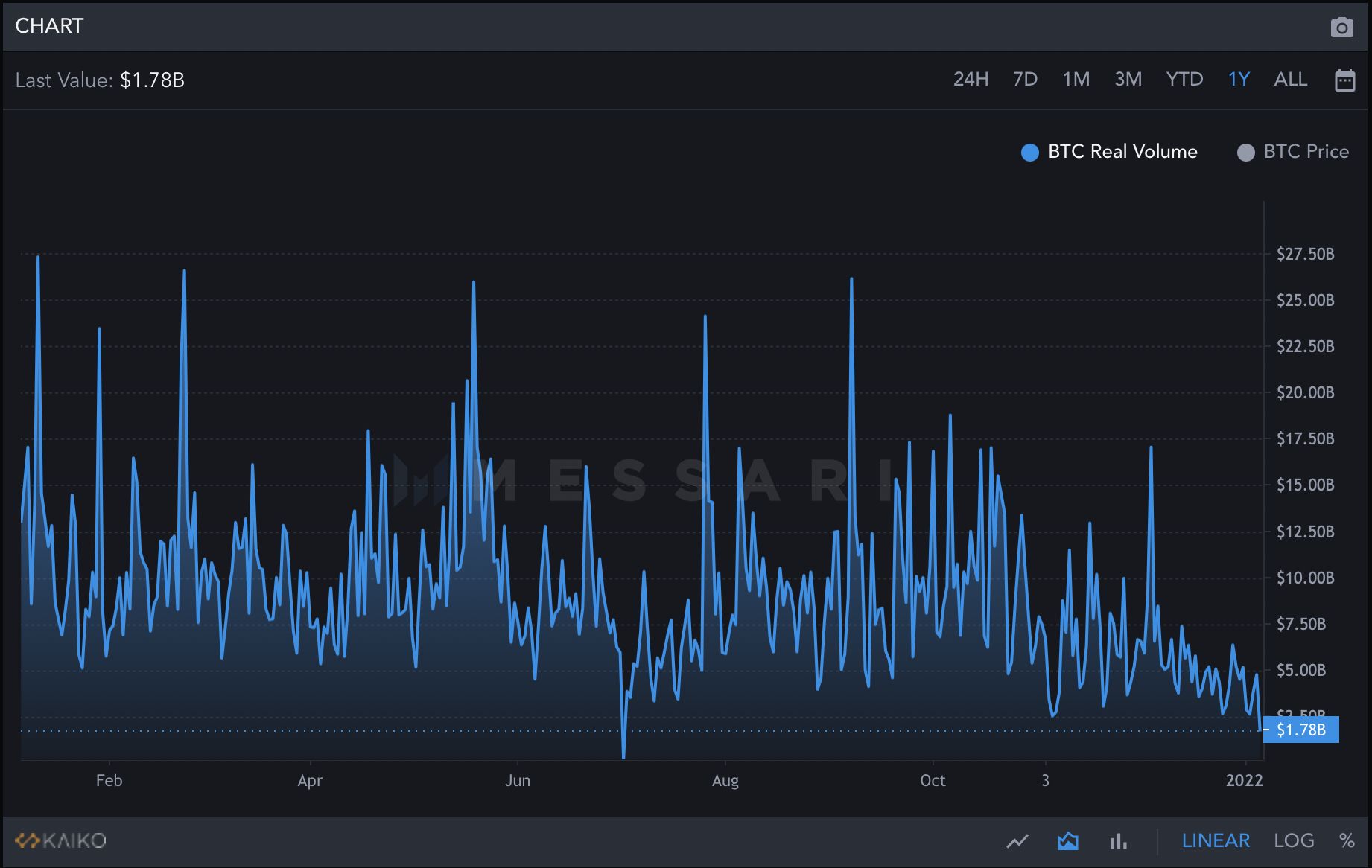This screenshot has width=1372, height=868.
Task: Enable LOG scale for the chart
Action: (1295, 840)
